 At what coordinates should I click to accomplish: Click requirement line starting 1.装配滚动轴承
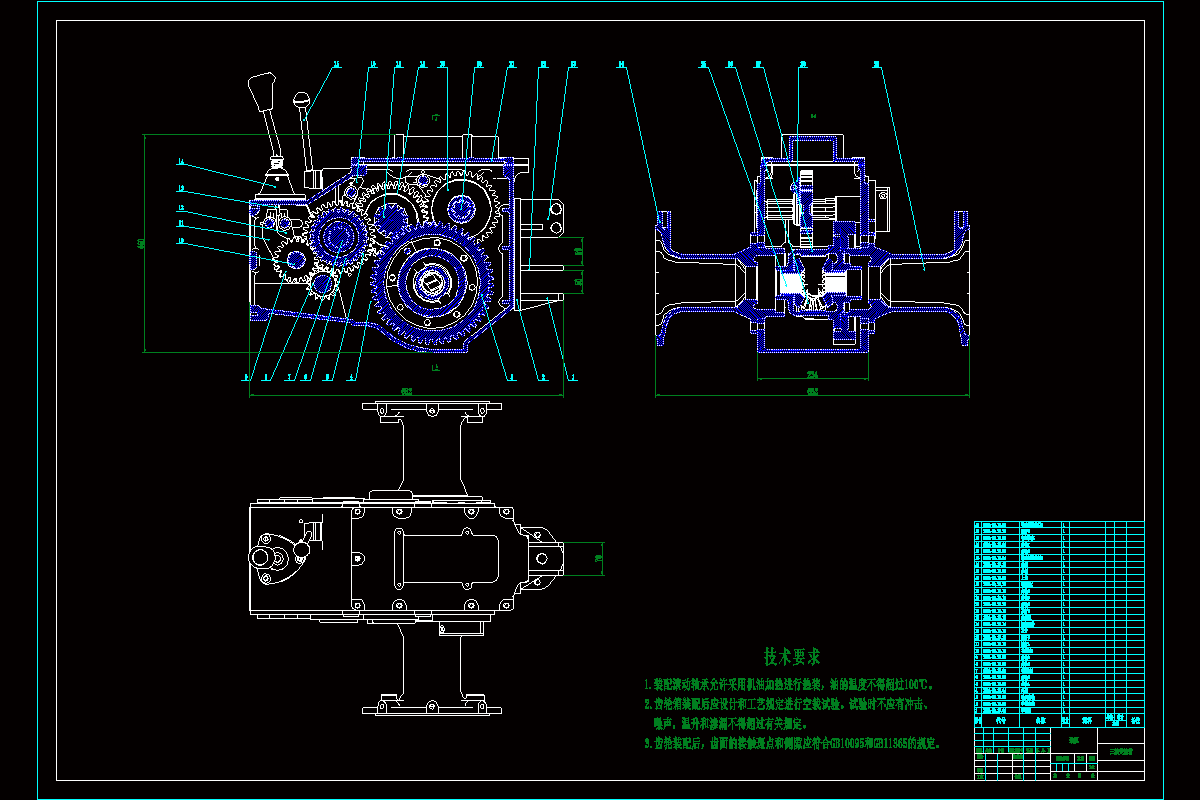[790, 685]
